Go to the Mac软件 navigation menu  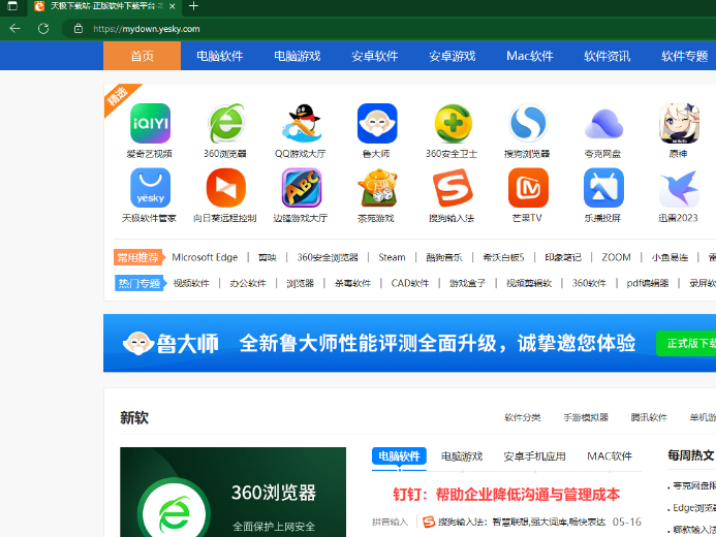(530, 56)
